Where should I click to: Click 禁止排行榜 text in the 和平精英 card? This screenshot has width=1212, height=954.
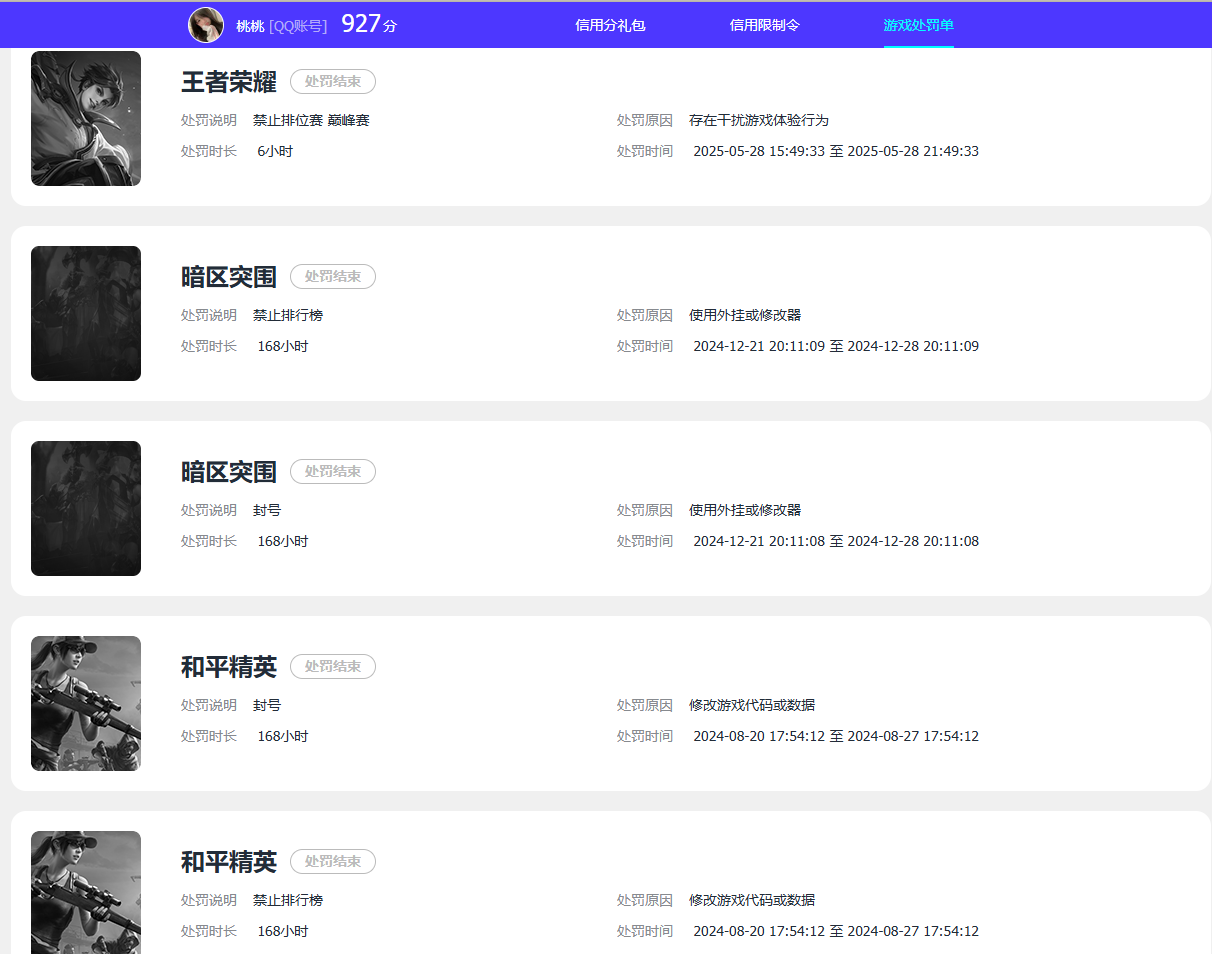pos(288,901)
